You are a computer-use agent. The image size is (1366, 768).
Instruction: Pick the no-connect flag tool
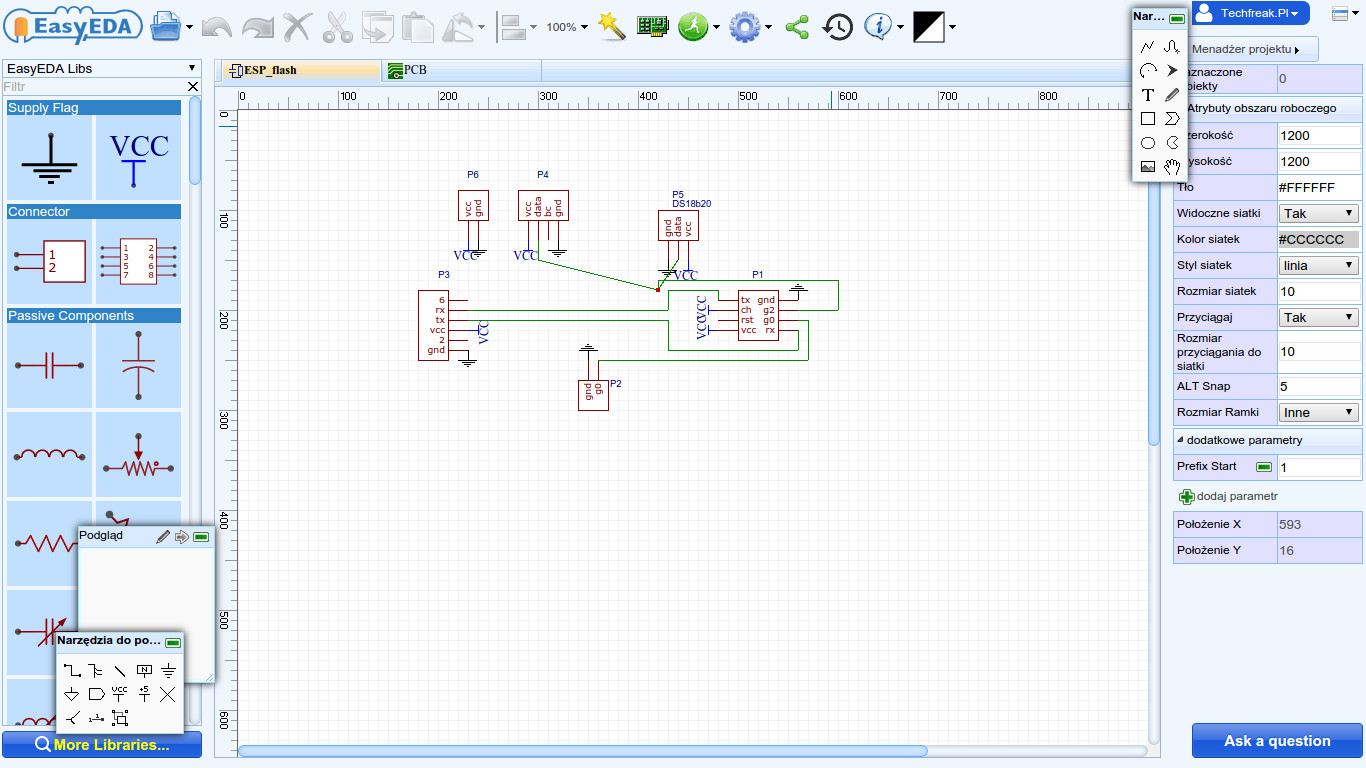coord(168,694)
